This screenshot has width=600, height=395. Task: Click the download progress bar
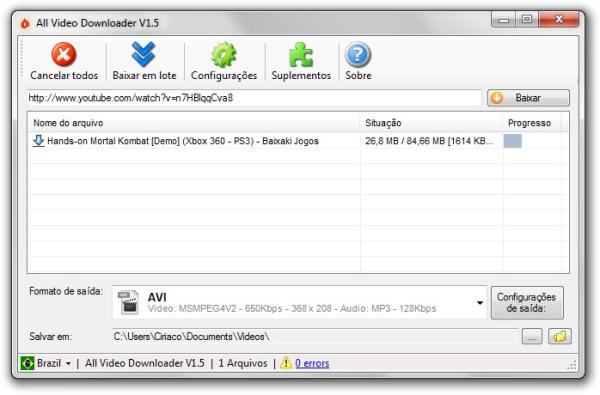pos(513,141)
